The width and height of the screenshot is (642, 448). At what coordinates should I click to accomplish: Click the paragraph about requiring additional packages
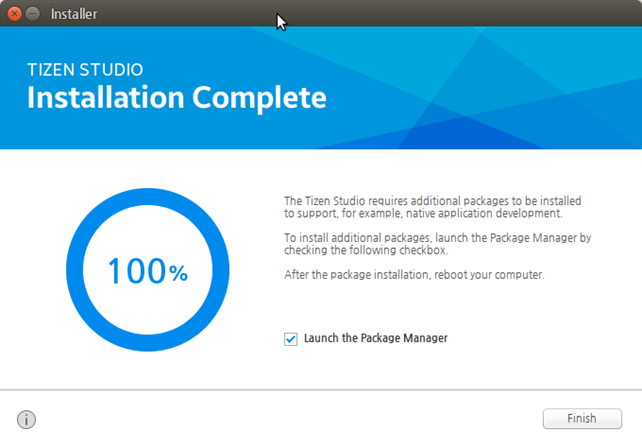tap(432, 207)
